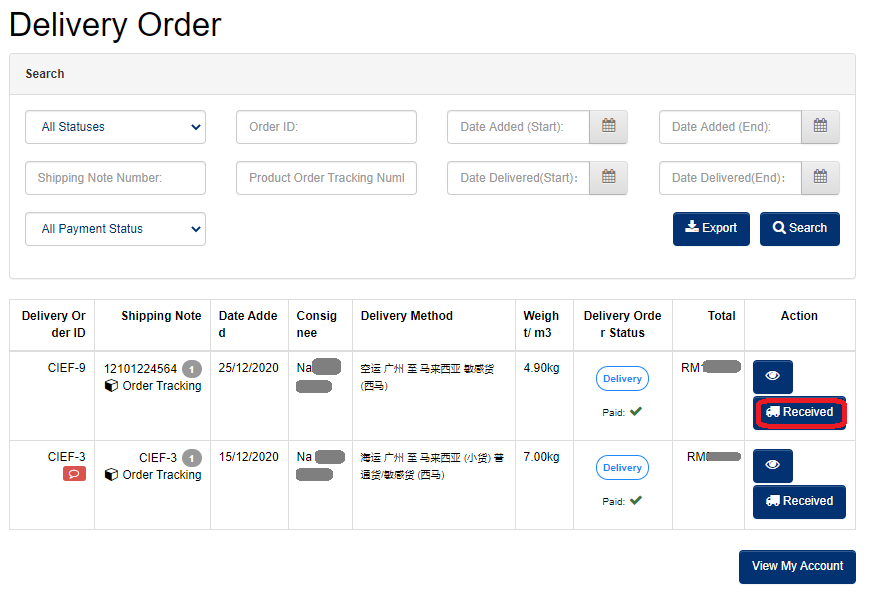The height and width of the screenshot is (597, 869).
Task: View order CIEF-9 with eye icon
Action: click(x=773, y=376)
